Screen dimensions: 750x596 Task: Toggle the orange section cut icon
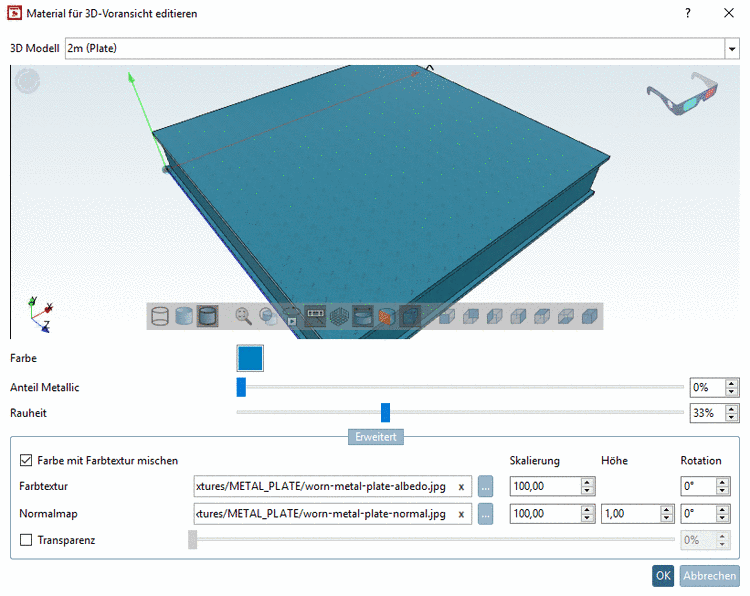(386, 316)
